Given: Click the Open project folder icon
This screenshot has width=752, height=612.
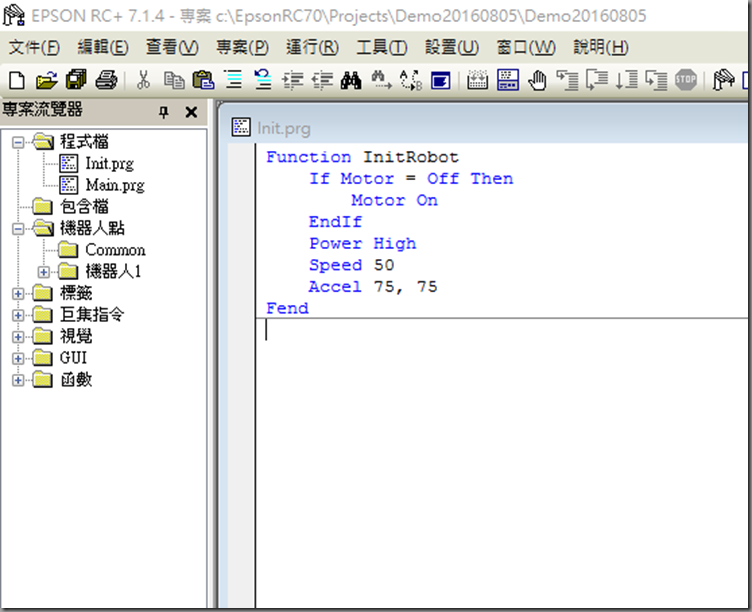Looking at the screenshot, I should pyautogui.click(x=47, y=80).
